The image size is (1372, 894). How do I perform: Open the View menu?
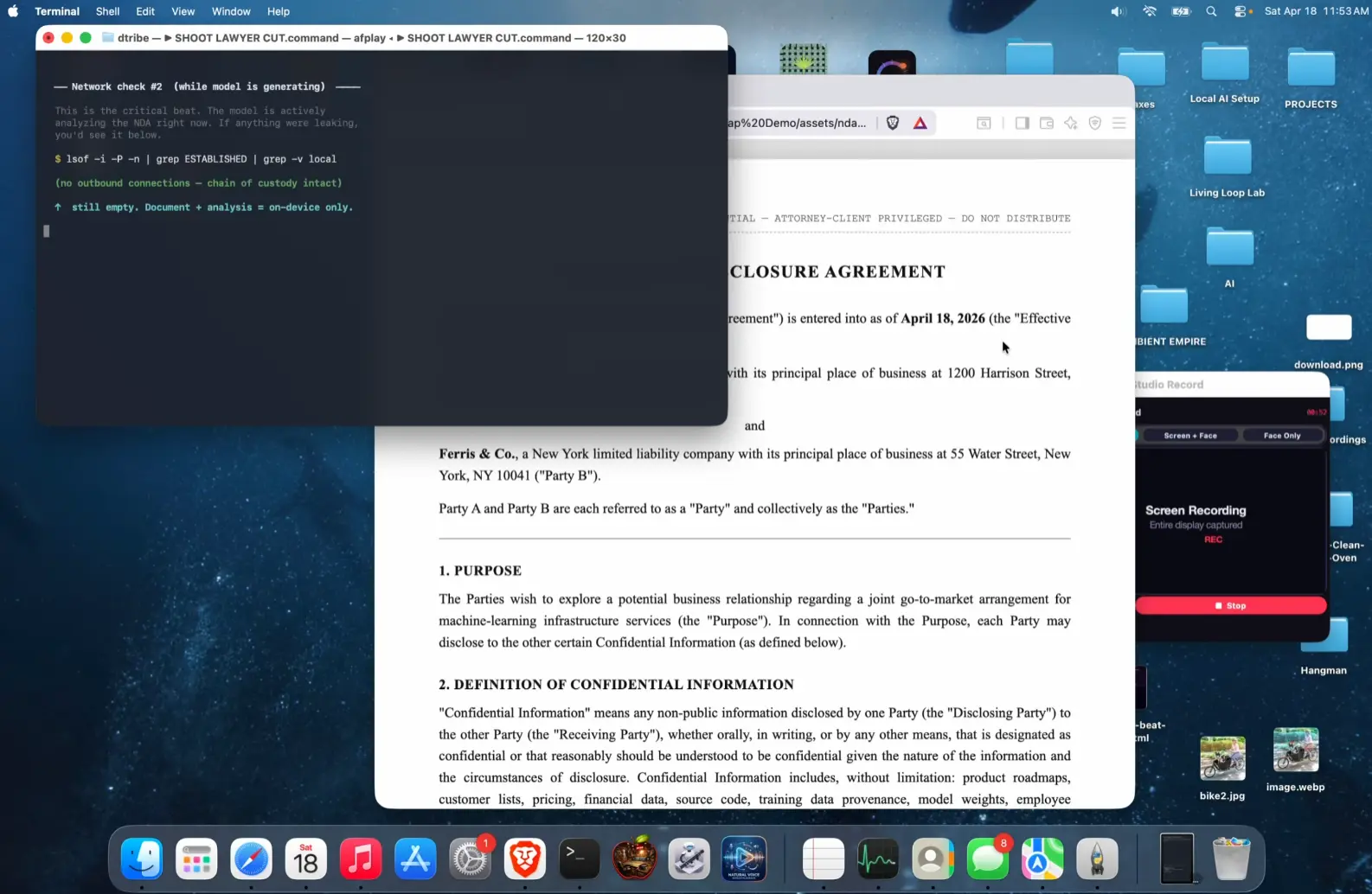(x=183, y=11)
